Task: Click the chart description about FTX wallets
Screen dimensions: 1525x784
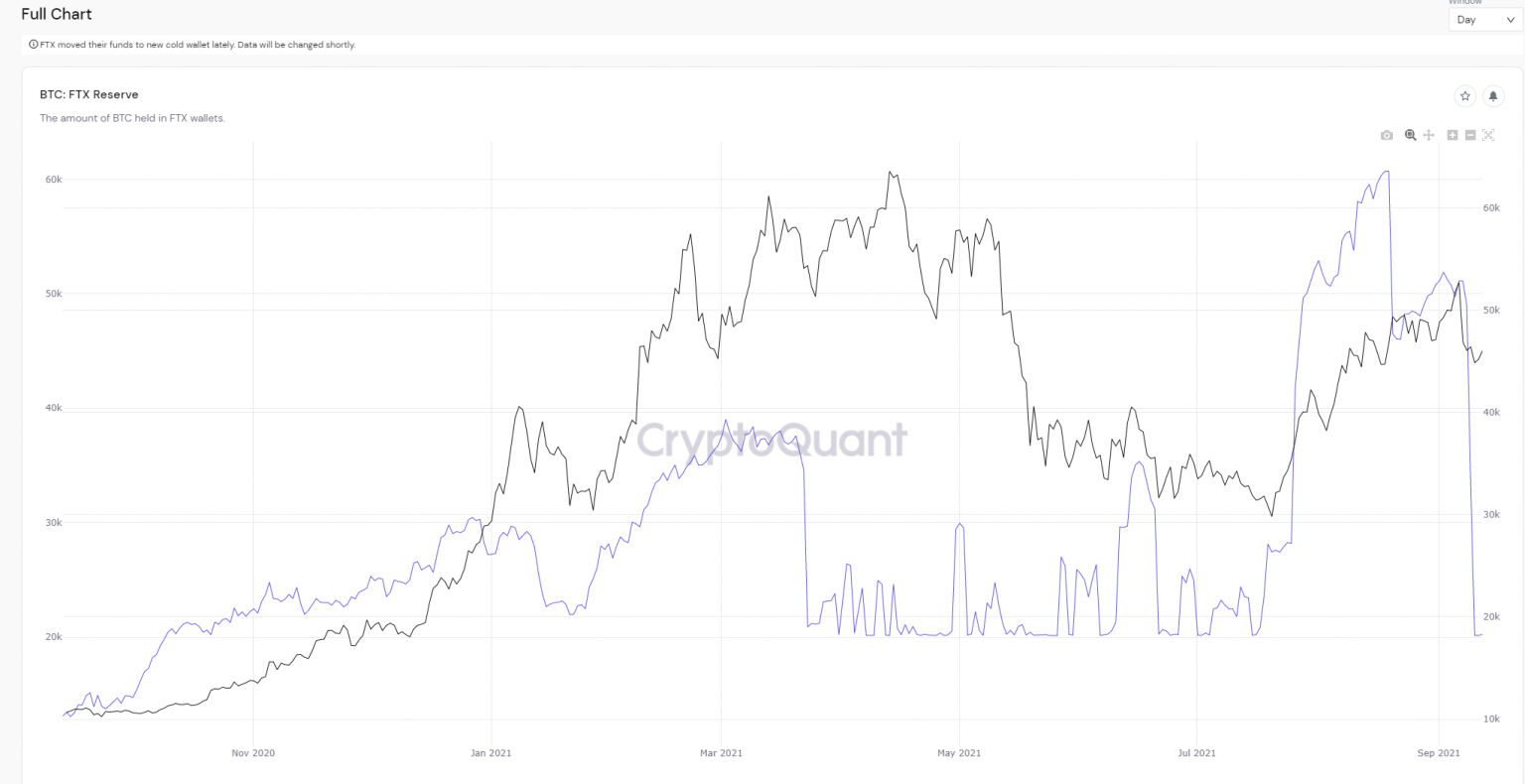Action: click(x=132, y=118)
